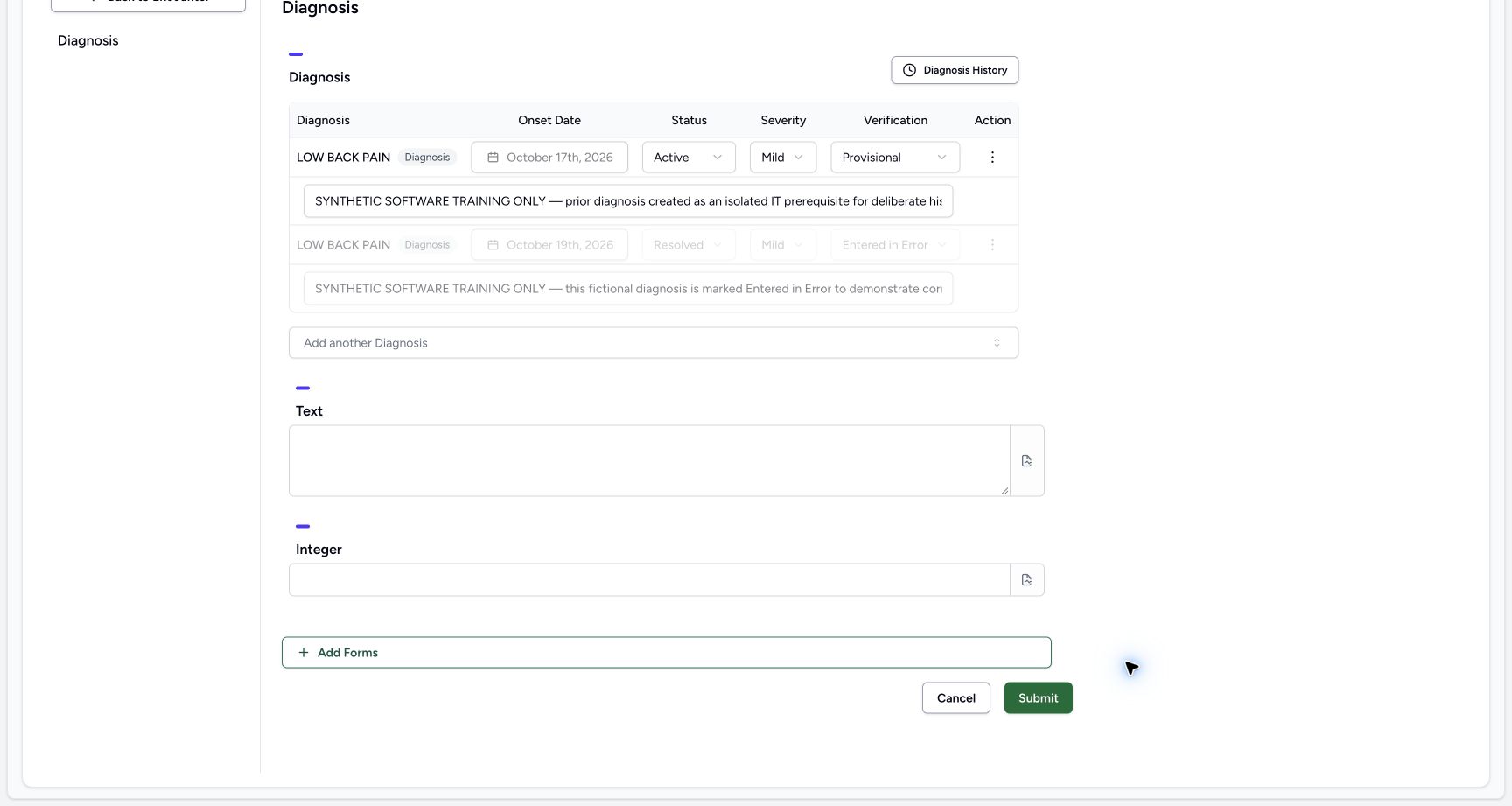Open actions menu for Entered in Error row
The image size is (1512, 806).
[x=992, y=245]
